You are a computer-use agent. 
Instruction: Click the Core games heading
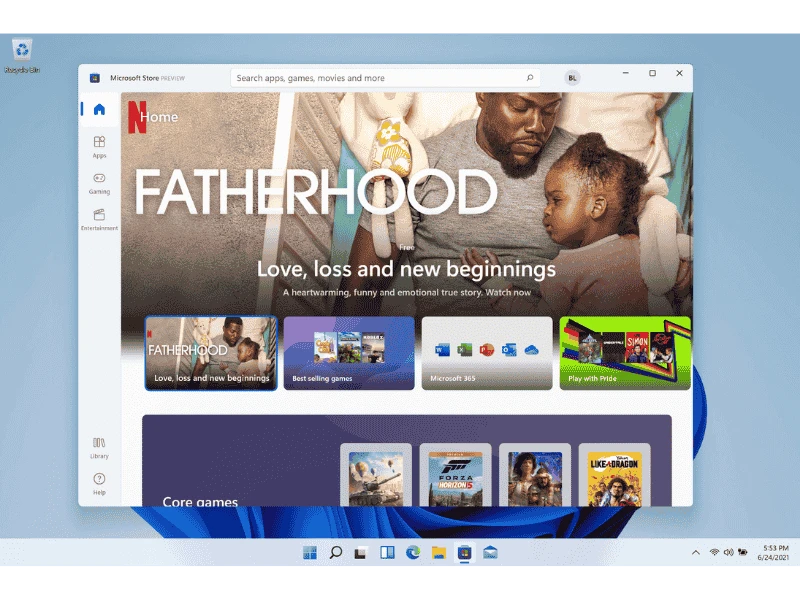(x=200, y=502)
